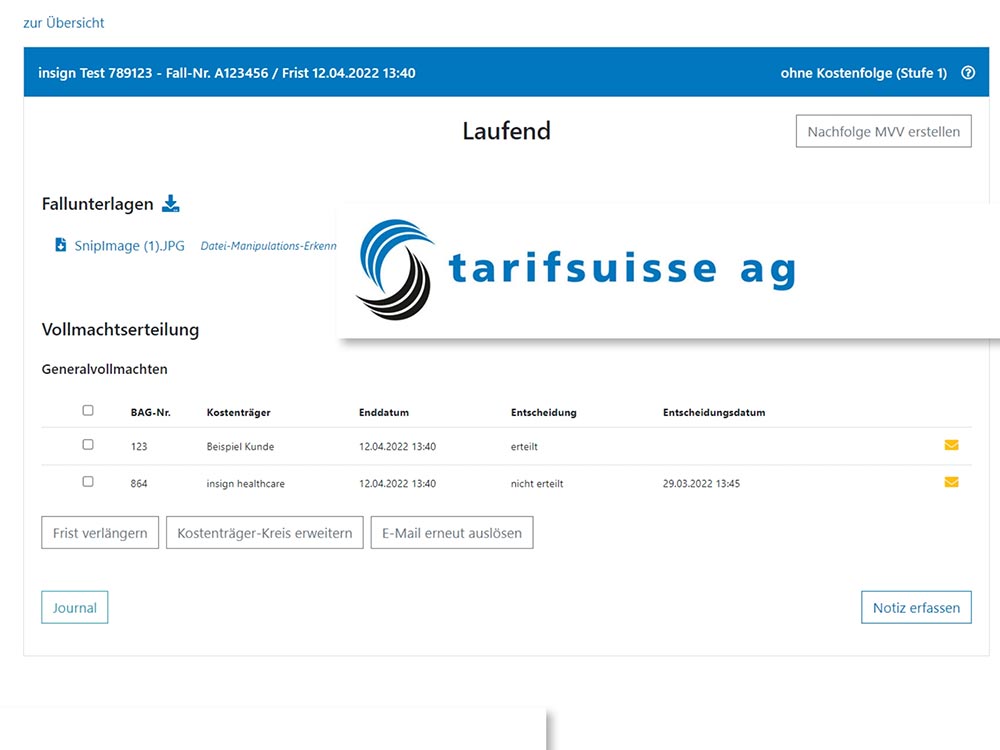This screenshot has height=750, width=1000.
Task: Click Nachfolge MVV erstellen button
Action: point(883,131)
